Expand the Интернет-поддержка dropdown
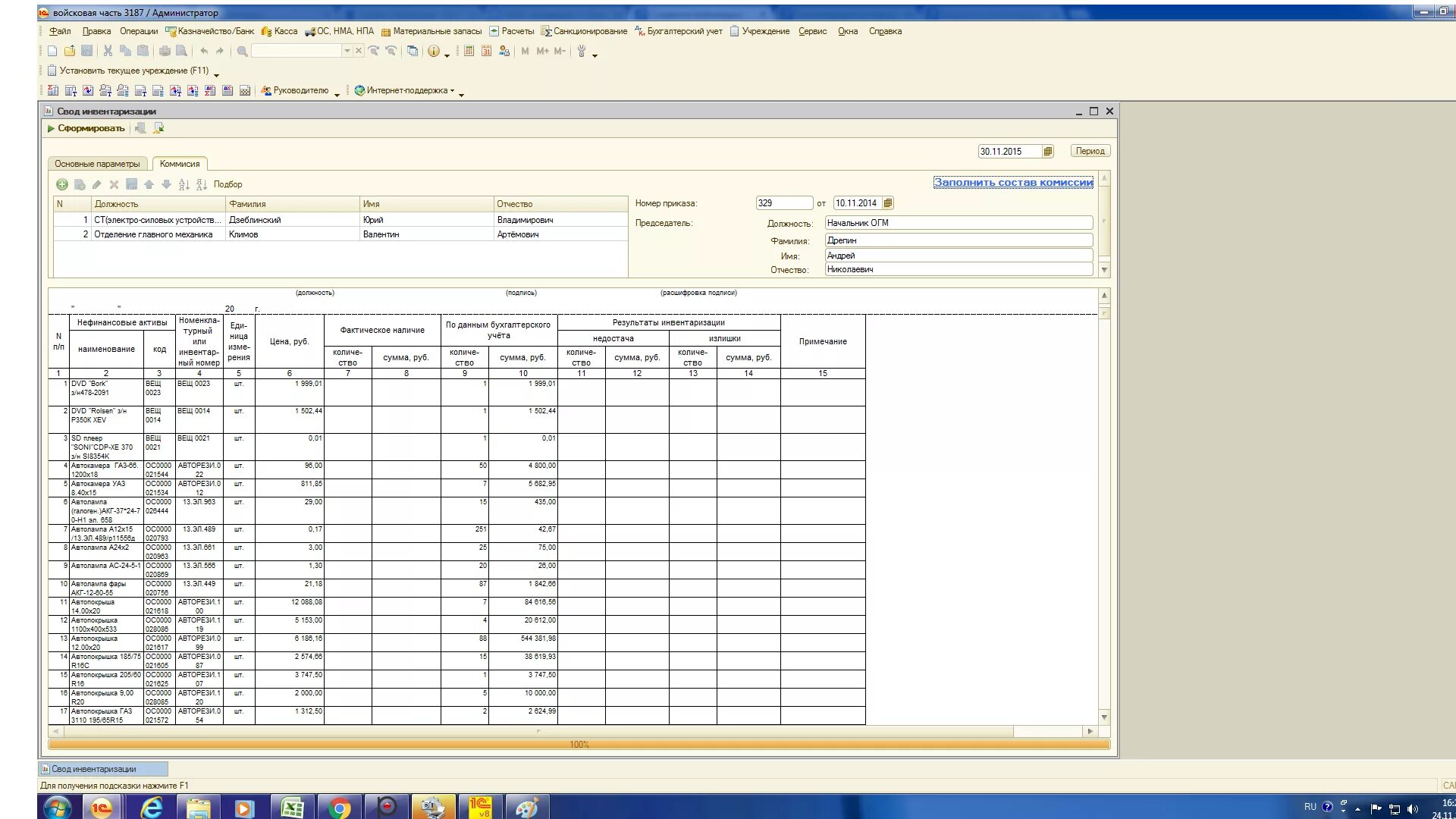The height and width of the screenshot is (819, 1456). pyautogui.click(x=453, y=91)
